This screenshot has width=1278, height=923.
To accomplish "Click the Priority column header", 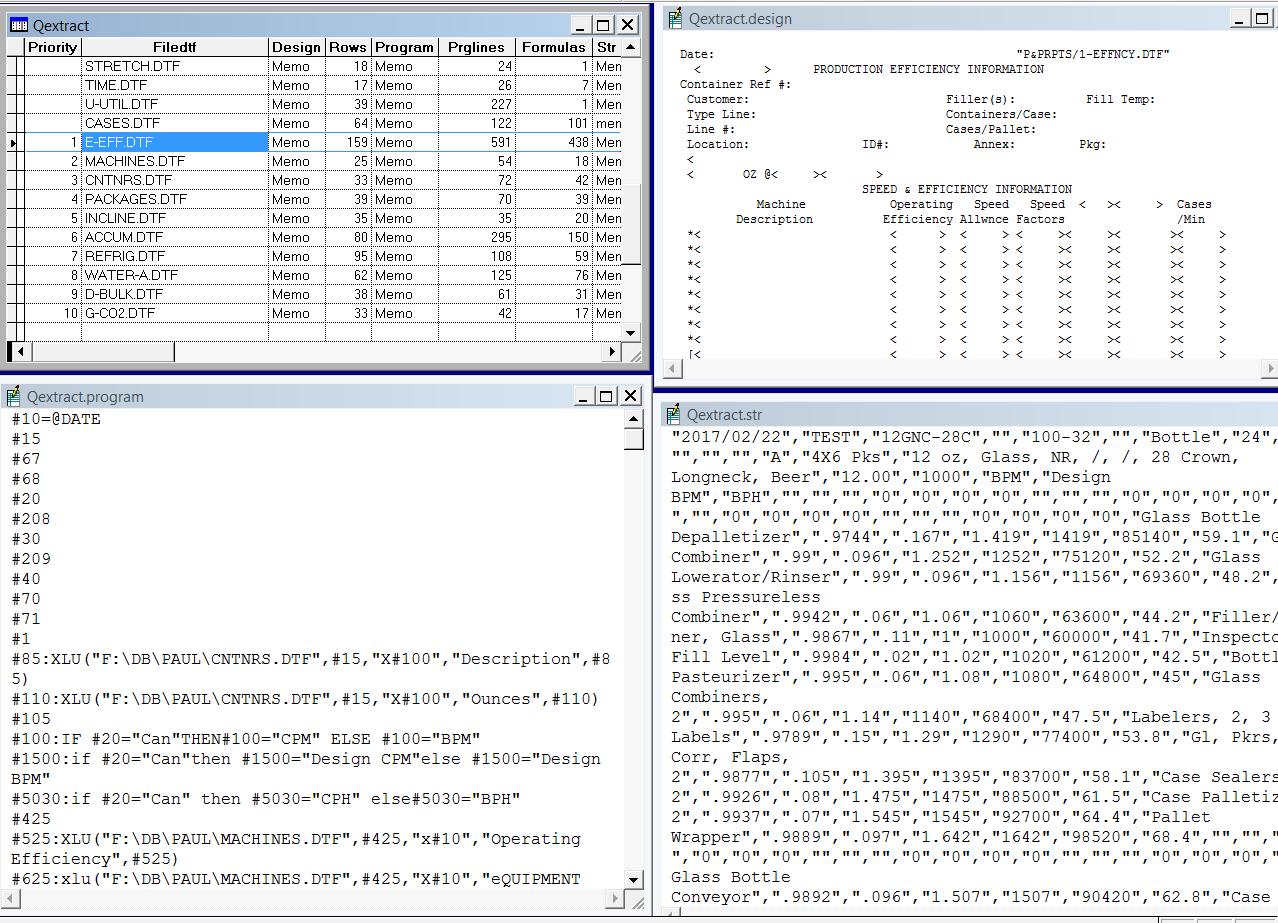I will point(53,47).
